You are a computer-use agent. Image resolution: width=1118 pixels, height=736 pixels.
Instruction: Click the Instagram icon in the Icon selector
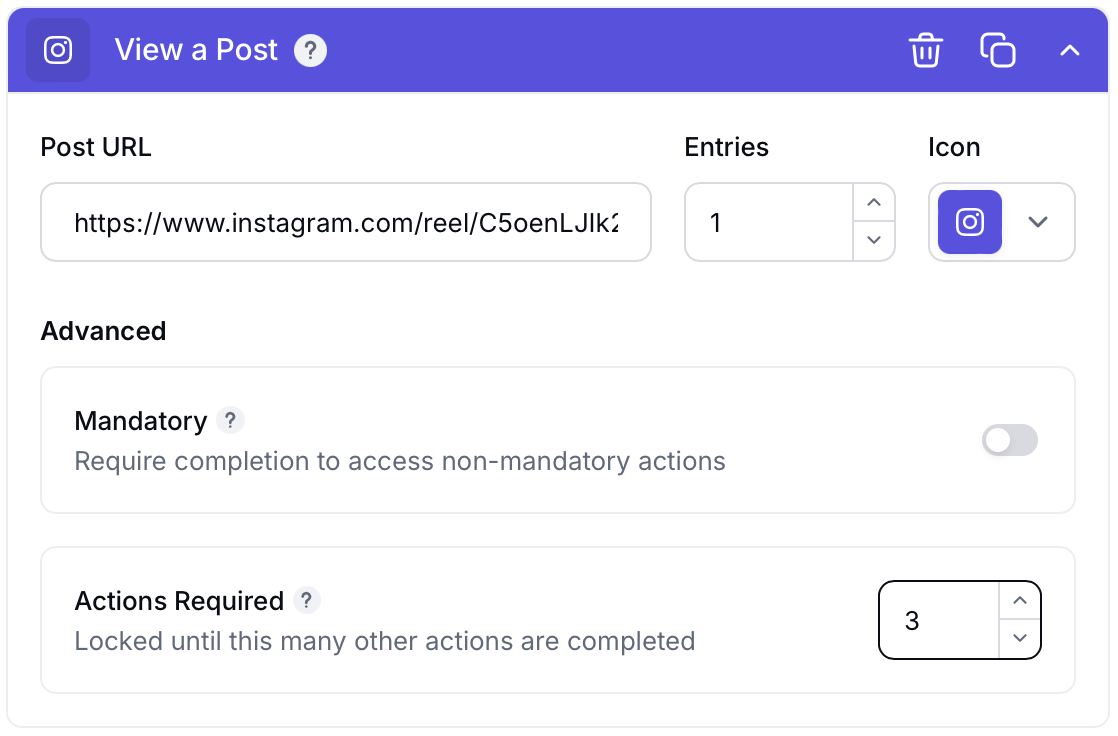[969, 222]
